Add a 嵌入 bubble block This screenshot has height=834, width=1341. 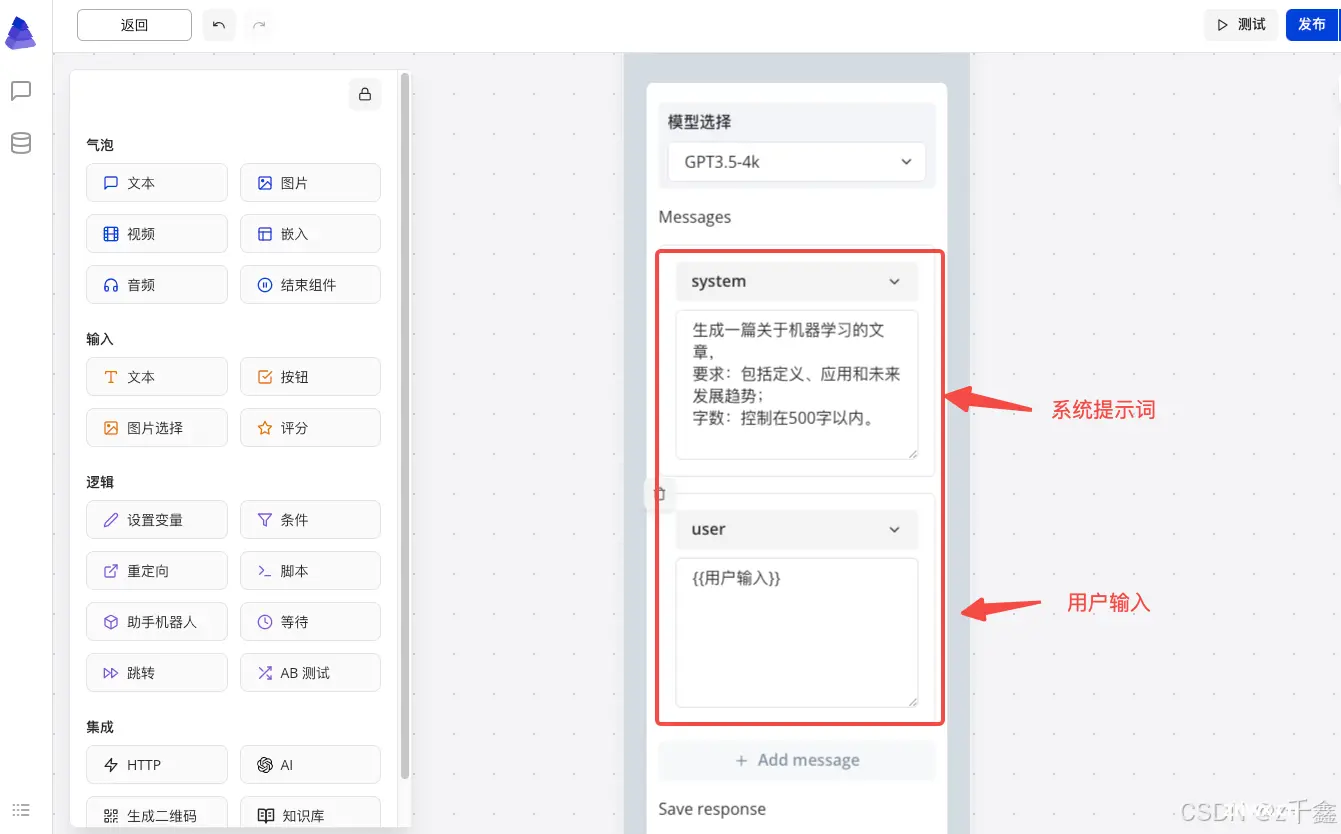coord(310,234)
